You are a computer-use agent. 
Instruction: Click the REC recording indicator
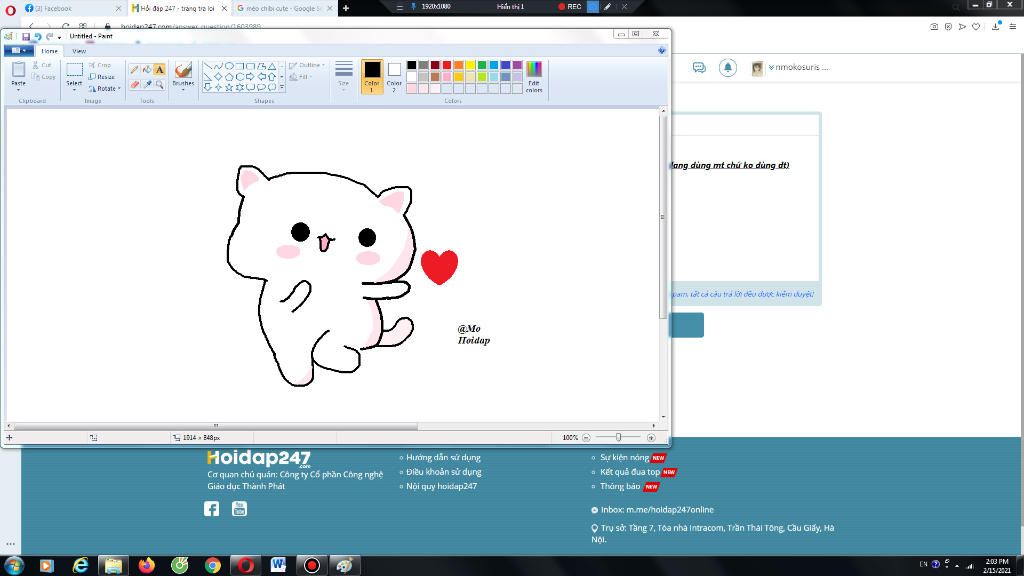(569, 7)
